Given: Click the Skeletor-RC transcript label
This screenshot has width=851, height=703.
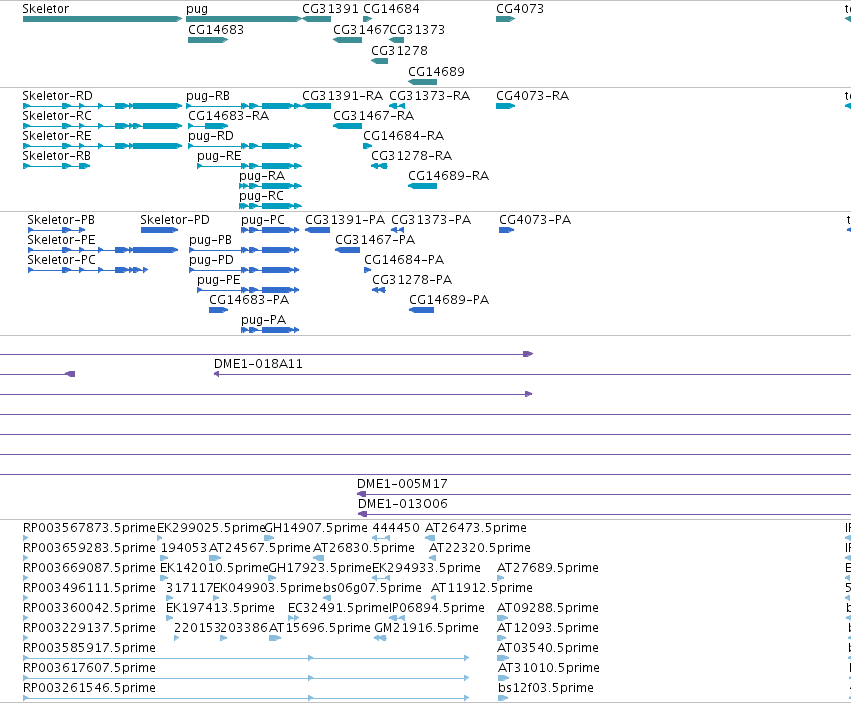Looking at the screenshot, I should (57, 116).
